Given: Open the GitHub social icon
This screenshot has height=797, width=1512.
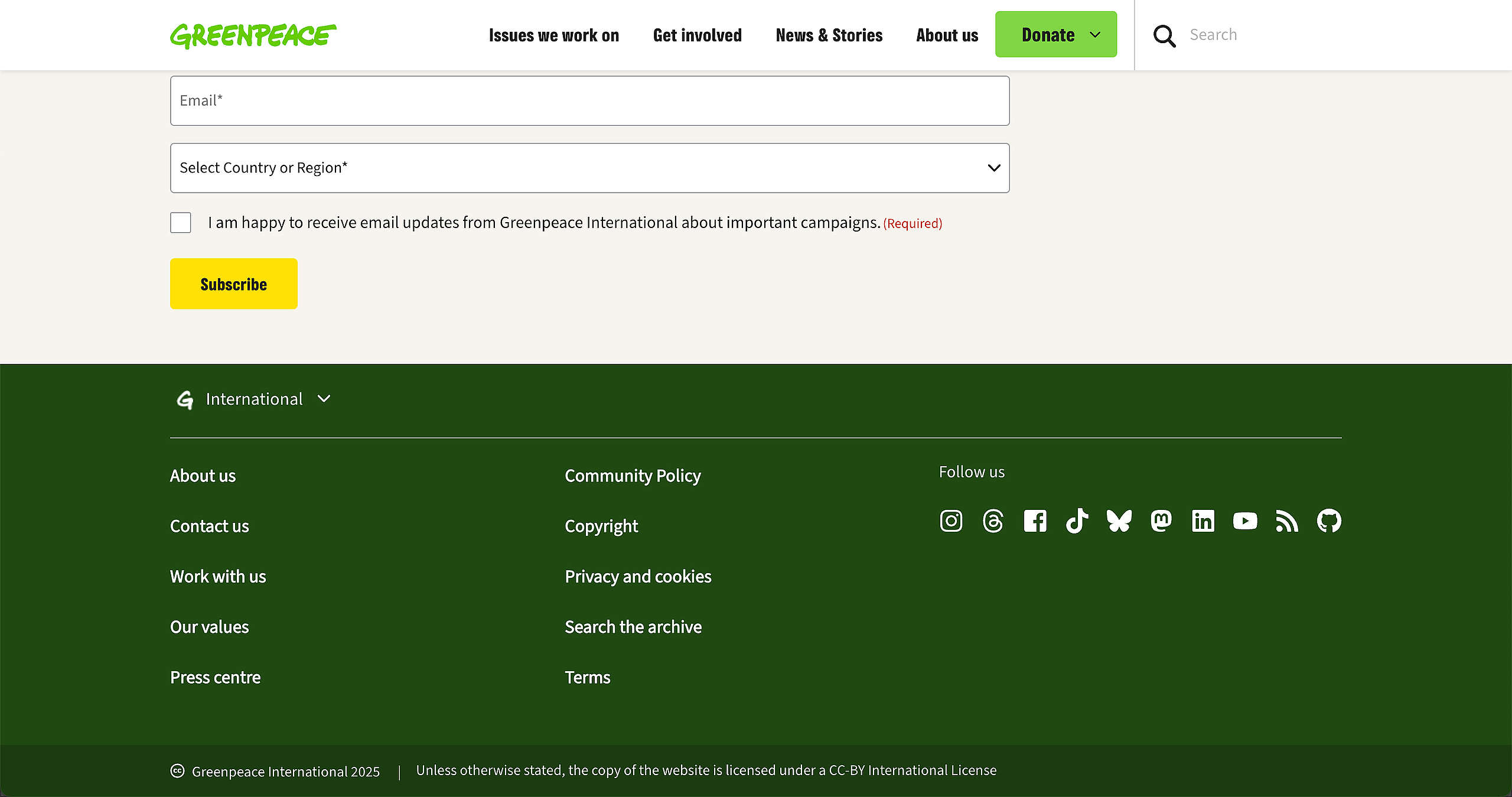Looking at the screenshot, I should pyautogui.click(x=1329, y=521).
